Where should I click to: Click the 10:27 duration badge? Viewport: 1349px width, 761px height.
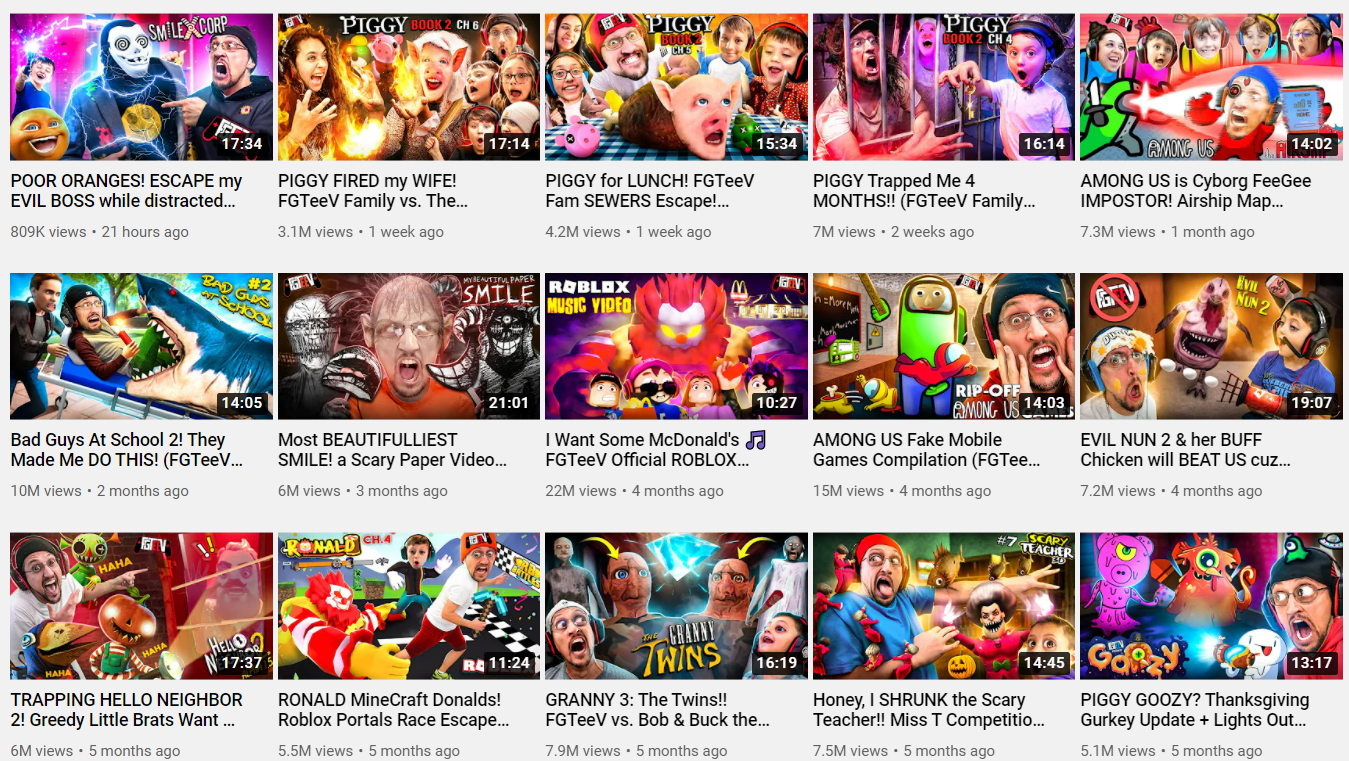777,403
